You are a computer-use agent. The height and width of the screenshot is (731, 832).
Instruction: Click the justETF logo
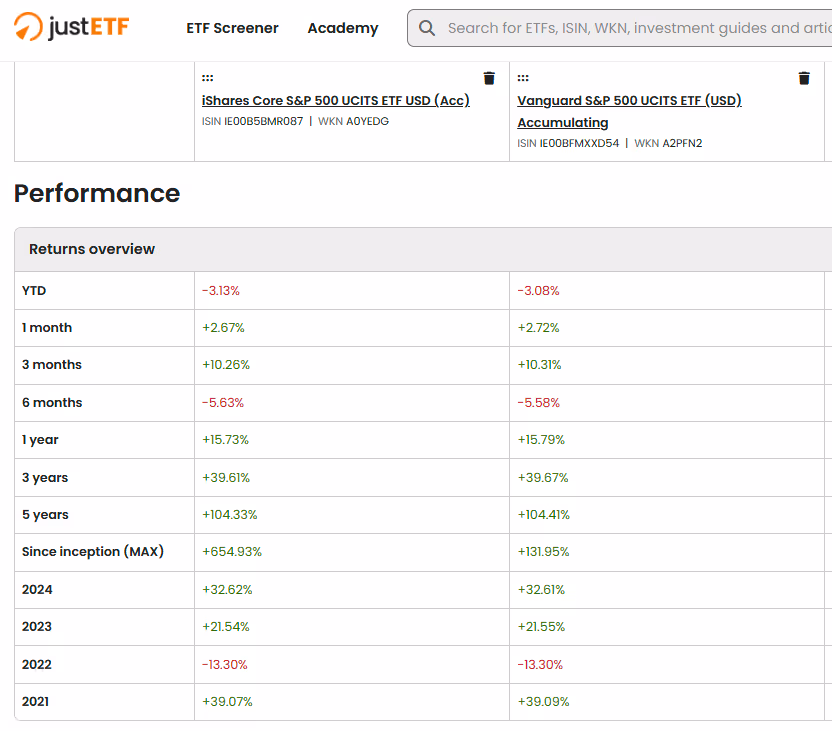click(x=72, y=27)
